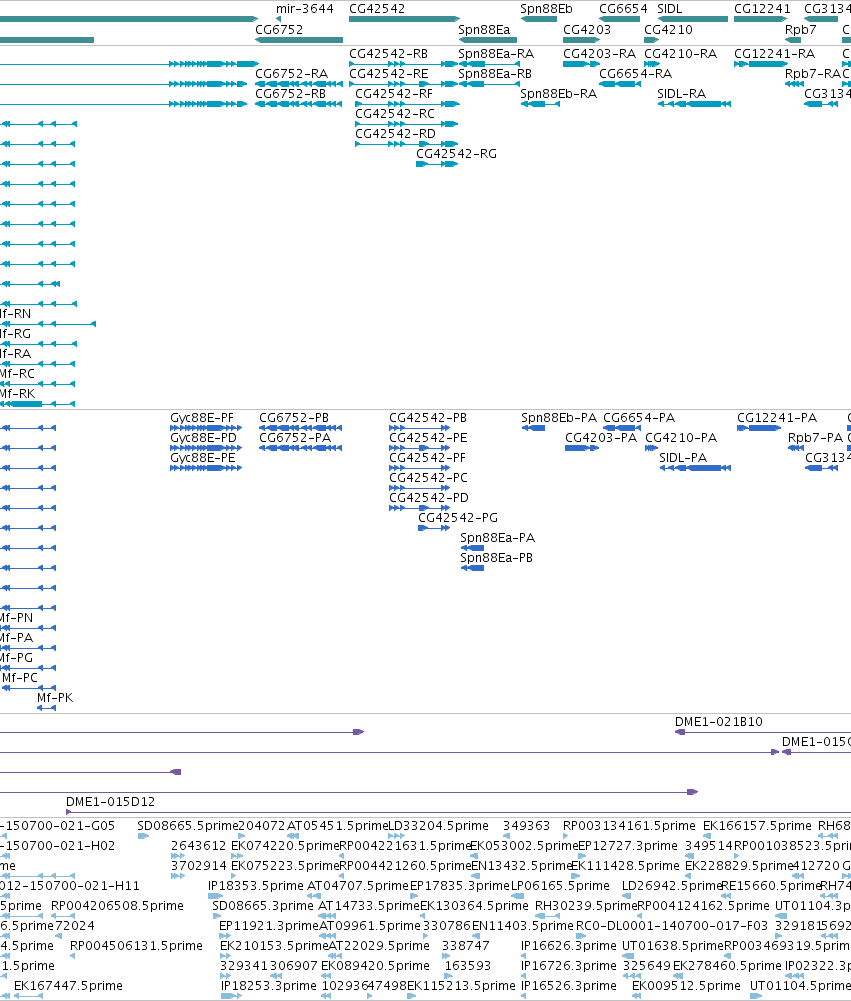The height and width of the screenshot is (1001, 851).
Task: Click protein CG12241-PA
Action: 759,428
